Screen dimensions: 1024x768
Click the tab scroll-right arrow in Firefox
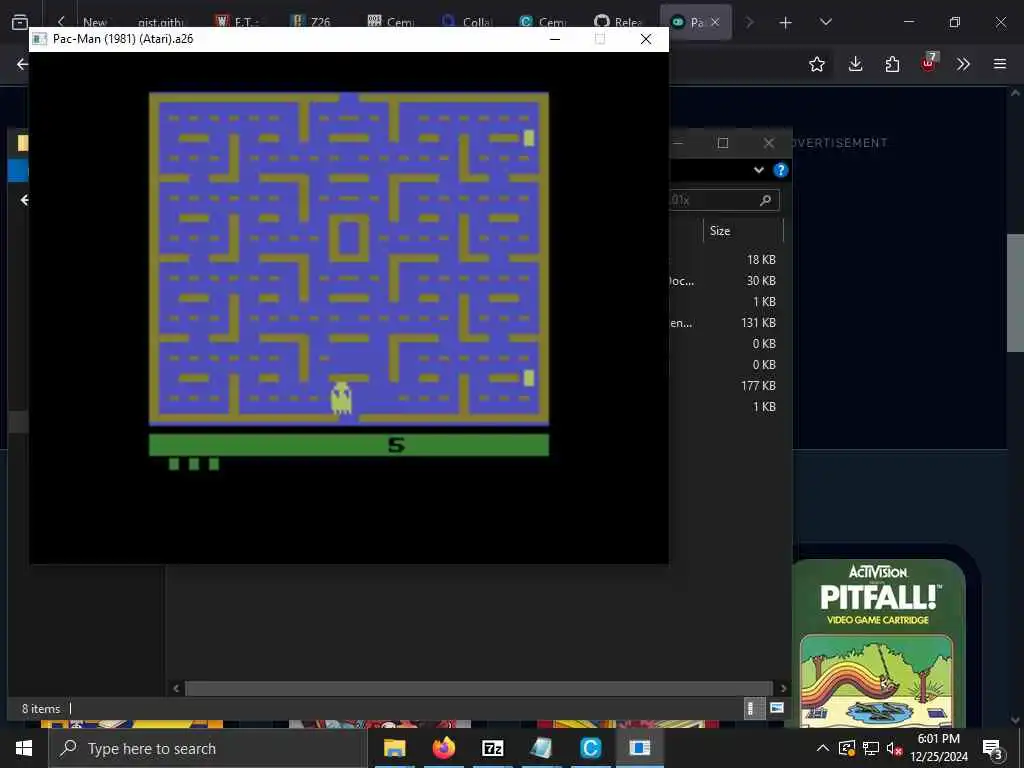click(750, 22)
